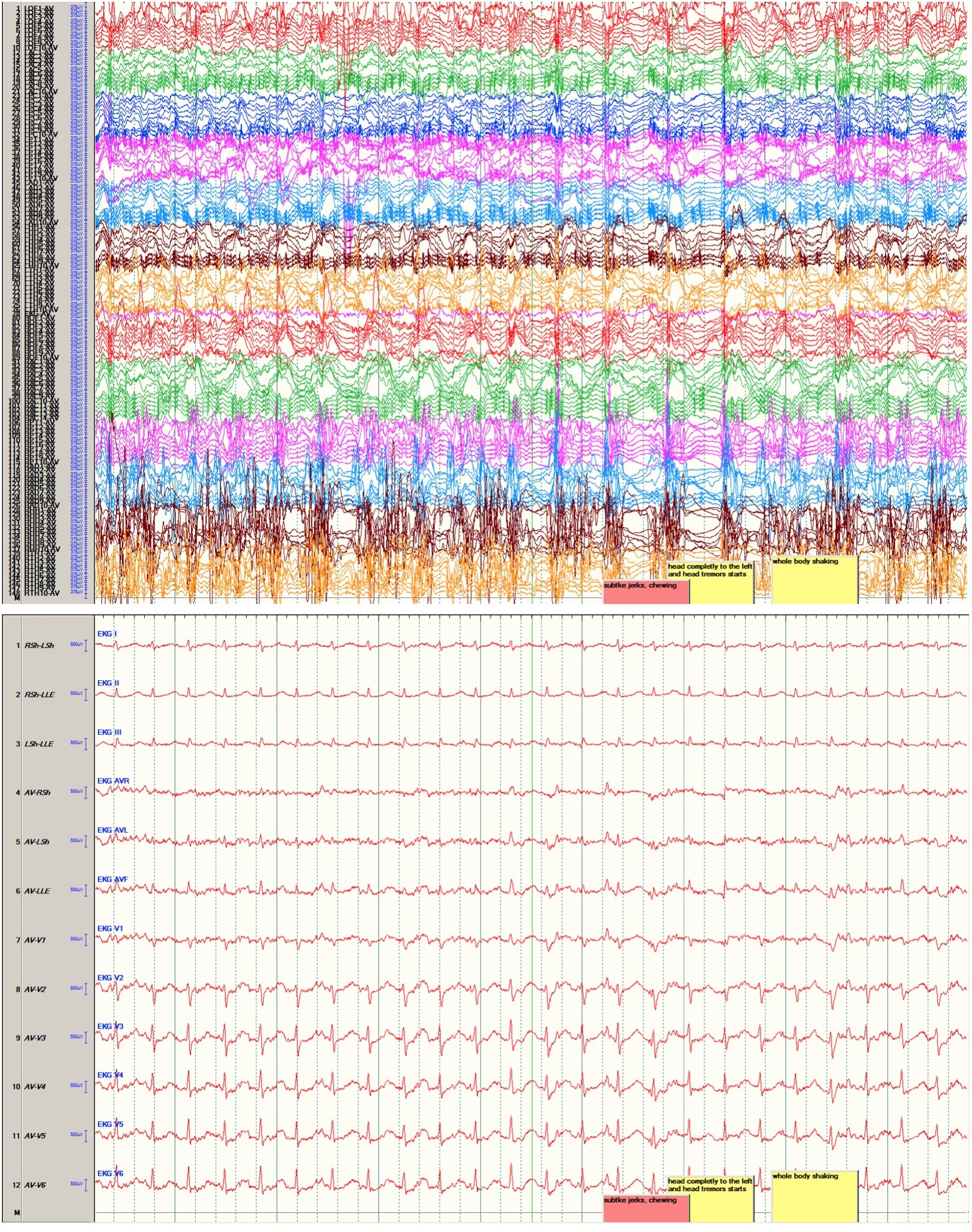Click the blue EKG I trace label
The image size is (972, 1232).
click(107, 634)
